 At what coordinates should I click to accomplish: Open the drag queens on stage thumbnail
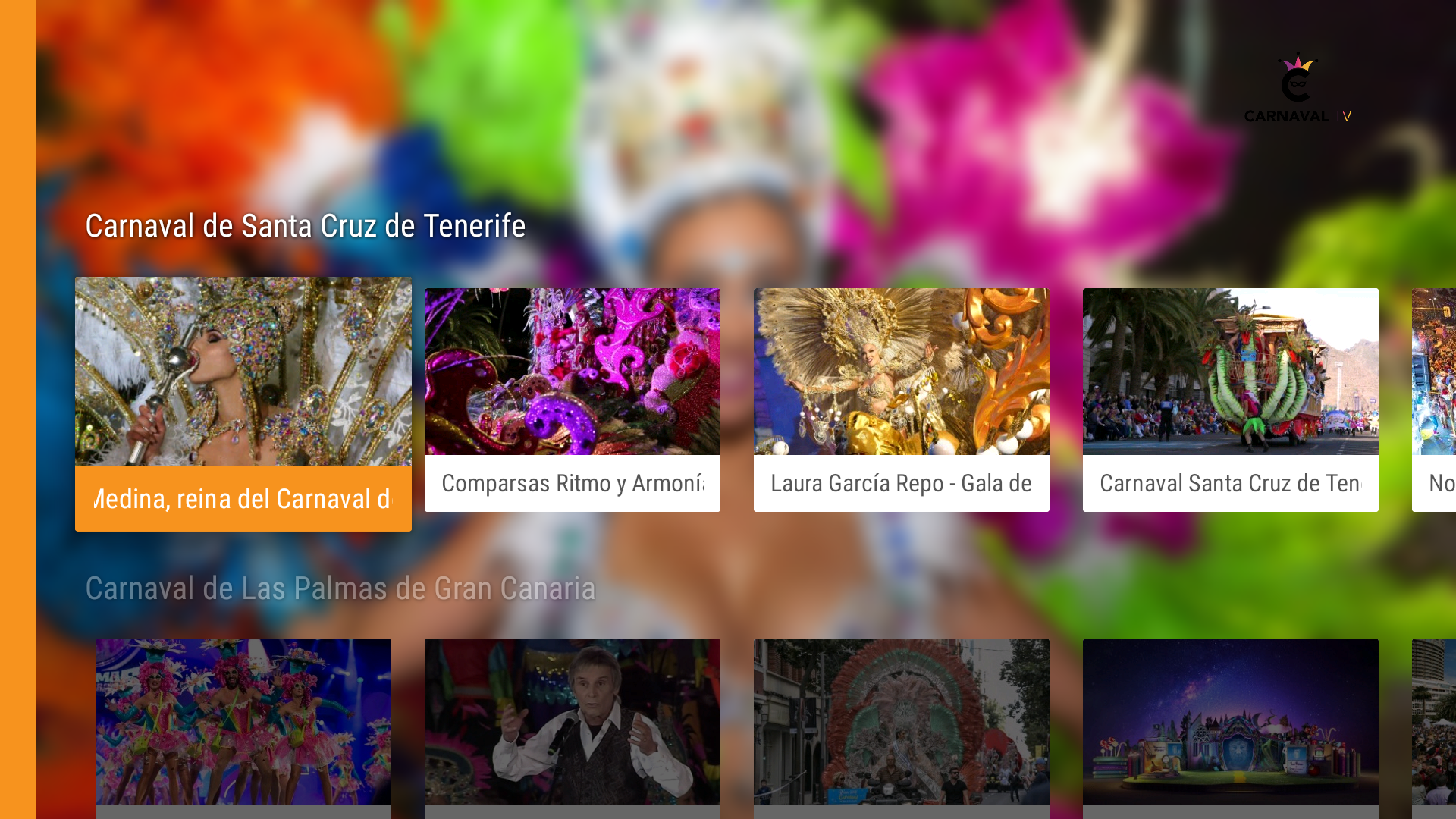243,722
